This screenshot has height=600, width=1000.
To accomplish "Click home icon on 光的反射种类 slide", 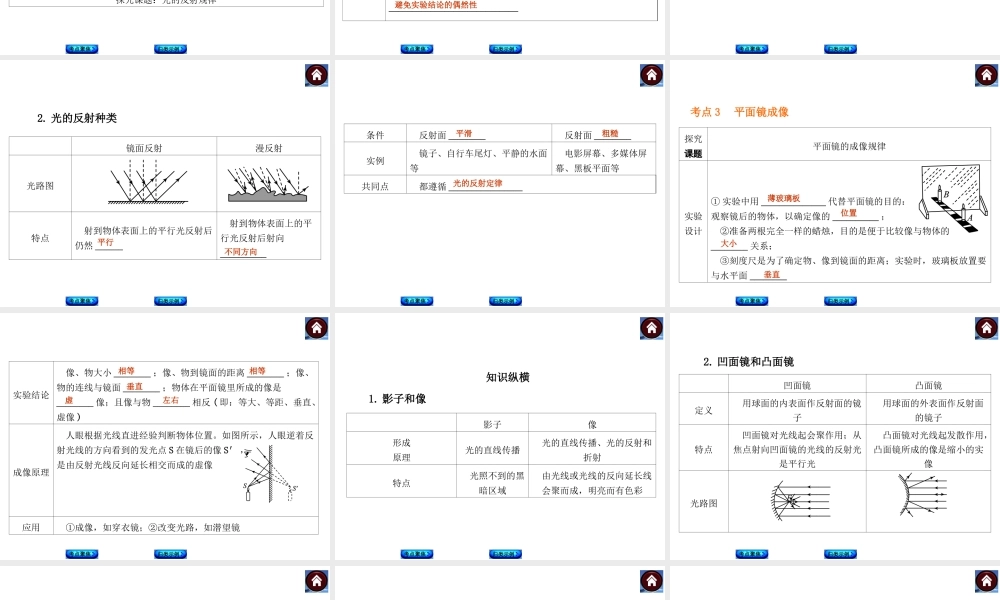I will click(316, 75).
